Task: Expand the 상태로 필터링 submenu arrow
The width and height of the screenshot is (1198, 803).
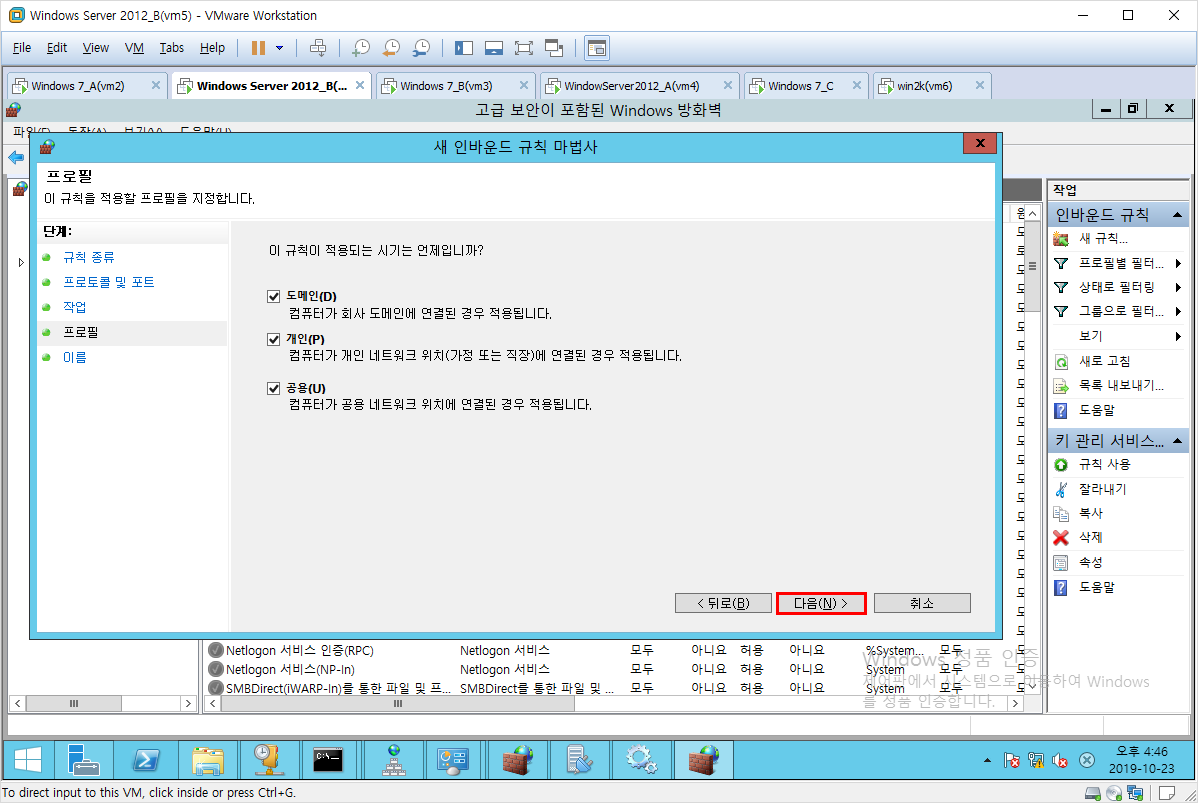Action: [x=1178, y=288]
